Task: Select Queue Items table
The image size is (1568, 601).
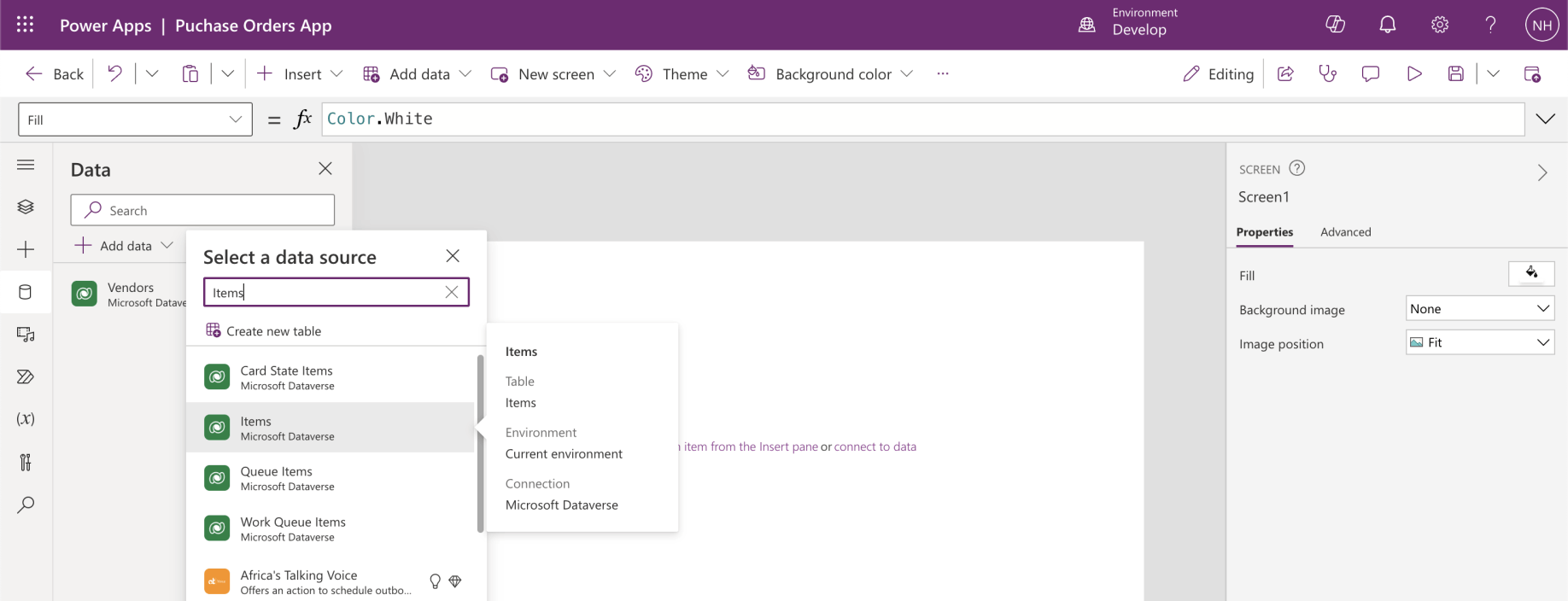Action: point(331,478)
